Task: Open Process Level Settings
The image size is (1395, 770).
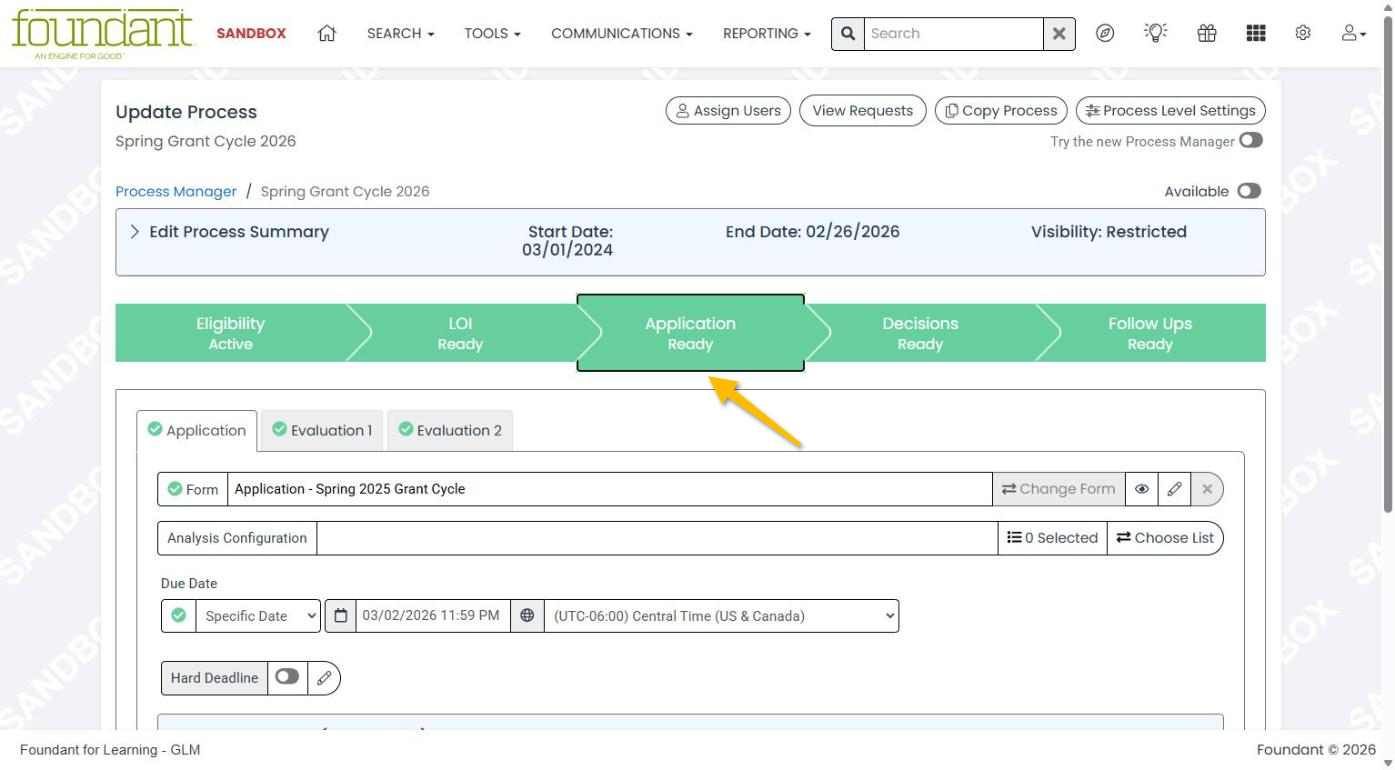Action: click(x=1171, y=111)
